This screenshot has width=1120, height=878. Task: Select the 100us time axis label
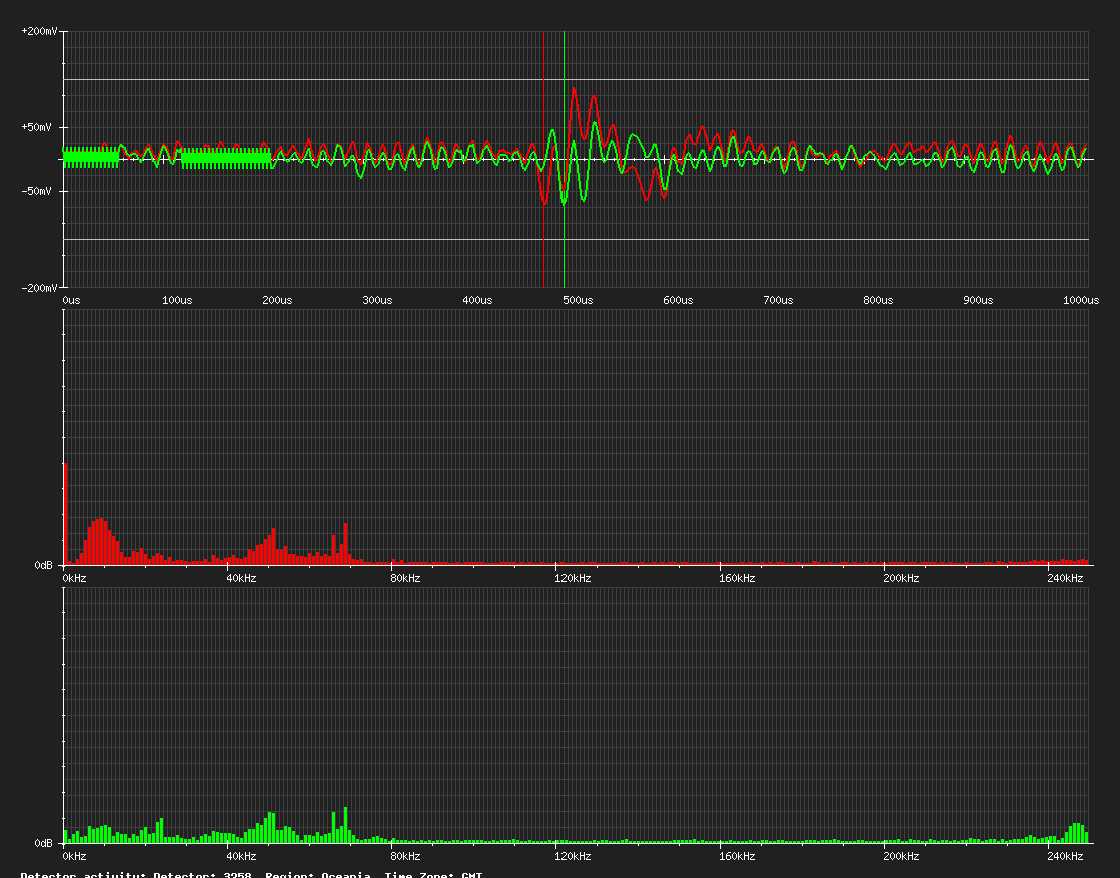pos(176,301)
